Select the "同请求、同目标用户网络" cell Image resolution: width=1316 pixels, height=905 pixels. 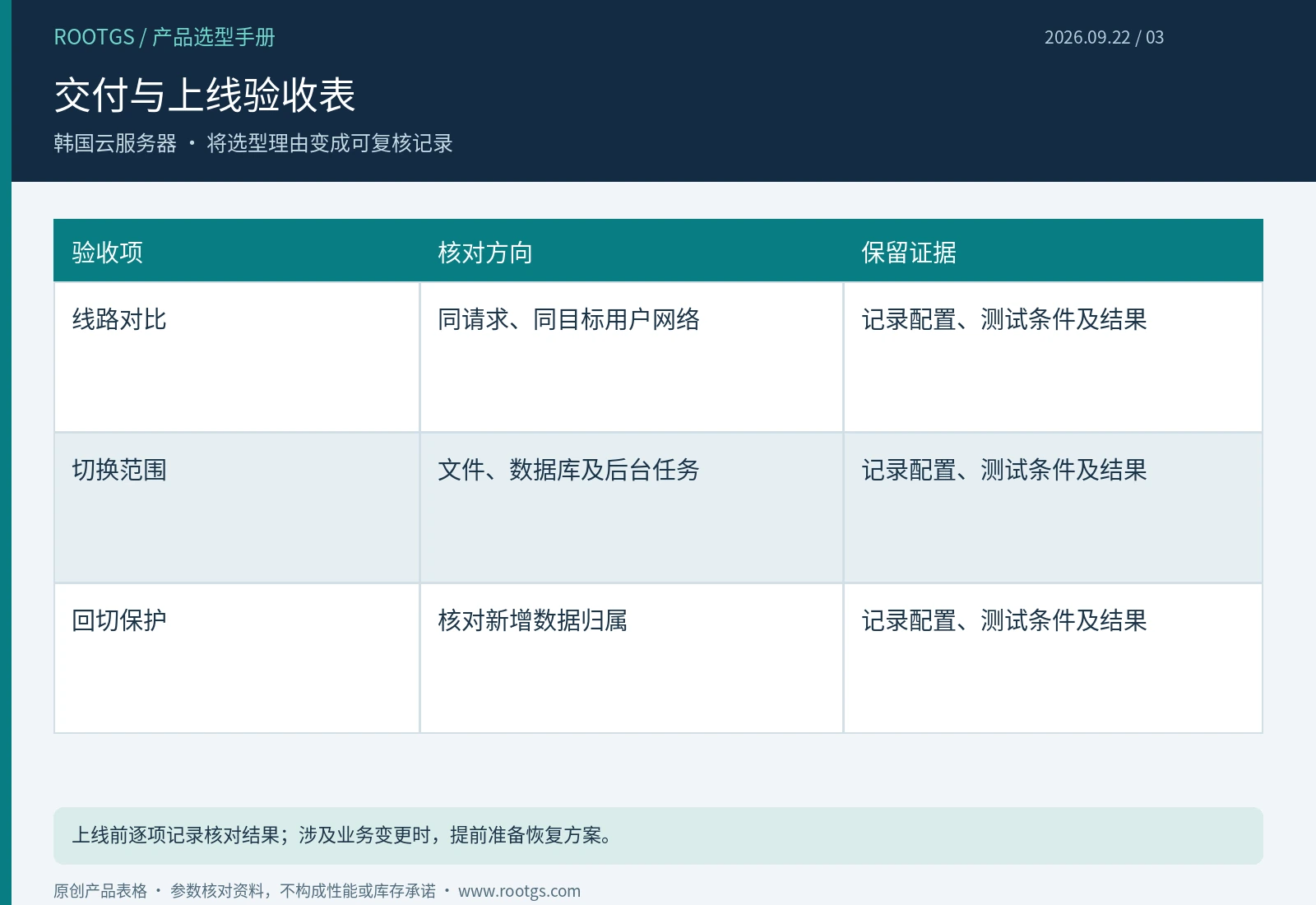click(x=632, y=357)
